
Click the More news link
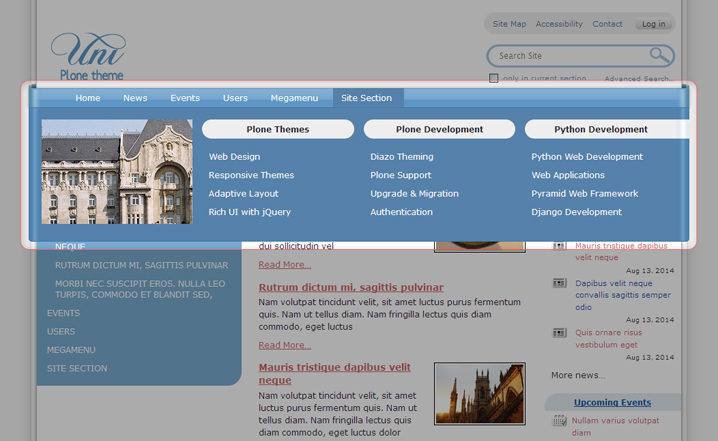578,375
